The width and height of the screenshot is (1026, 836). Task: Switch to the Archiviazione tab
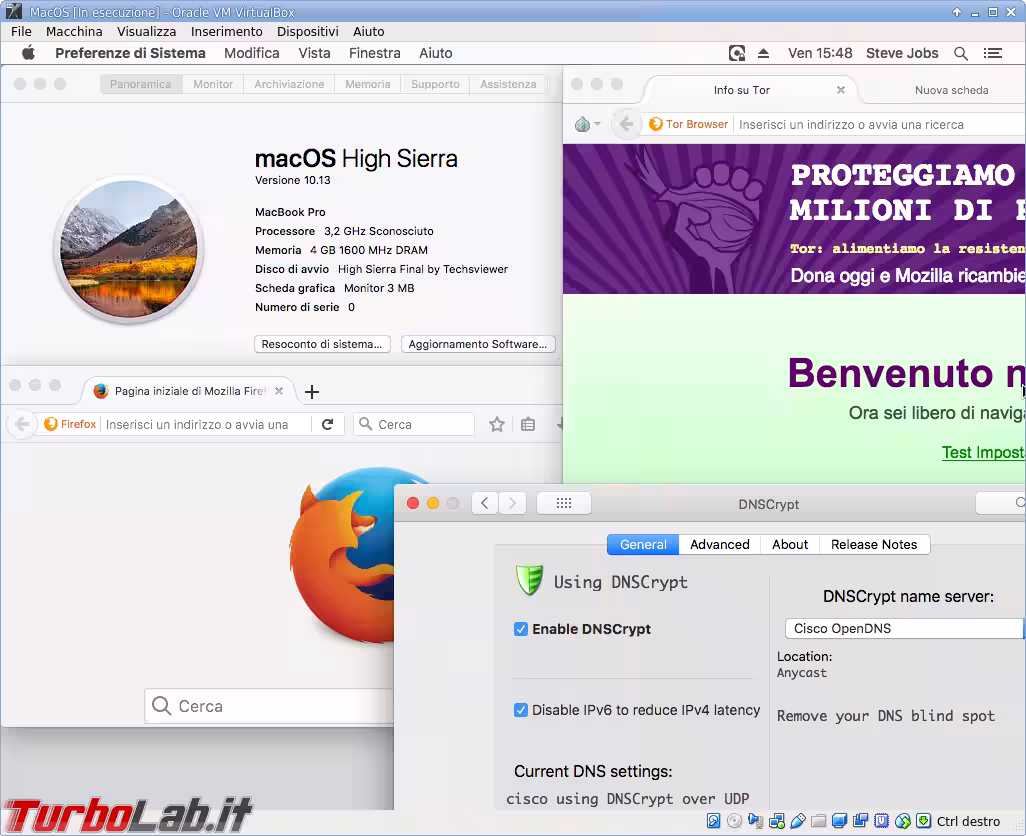tap(289, 84)
